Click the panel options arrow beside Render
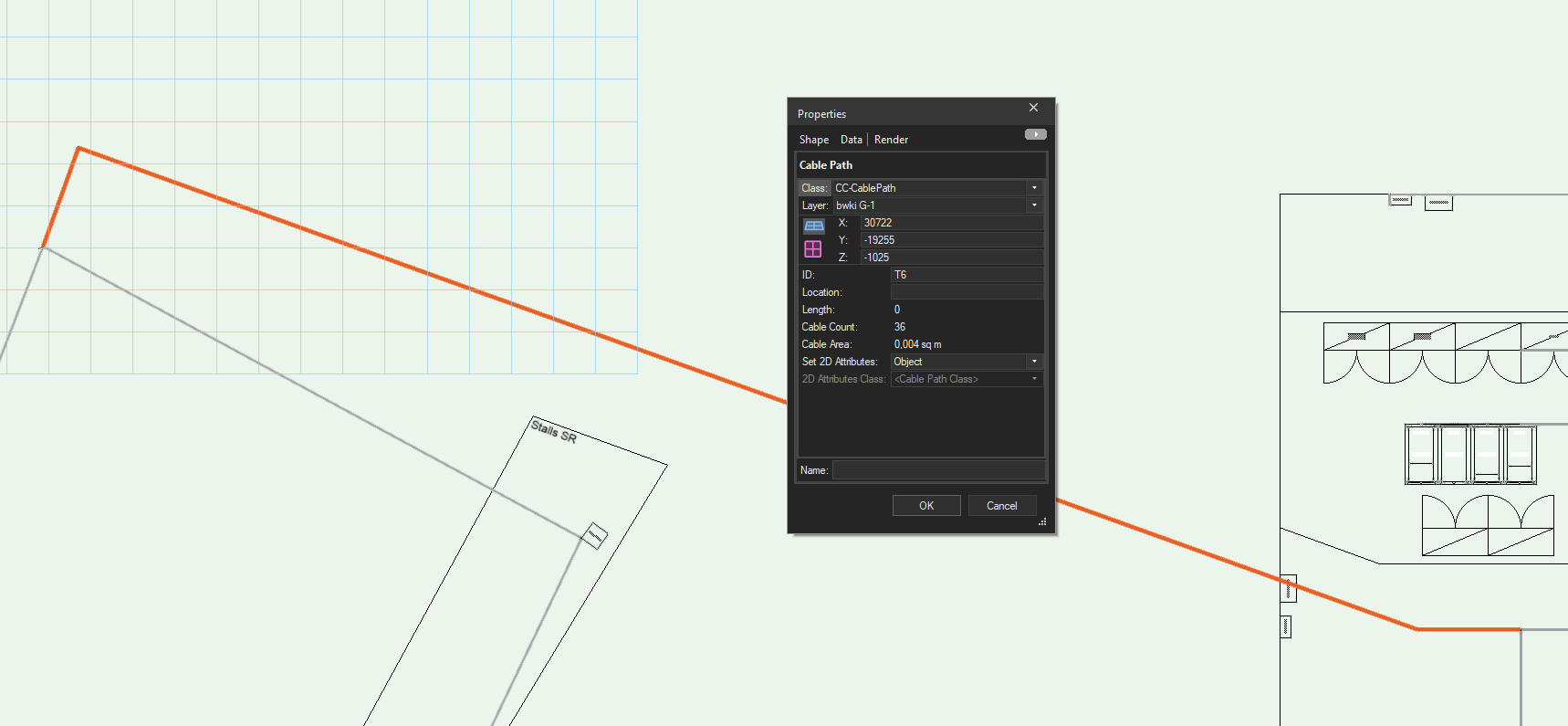 1035,134
